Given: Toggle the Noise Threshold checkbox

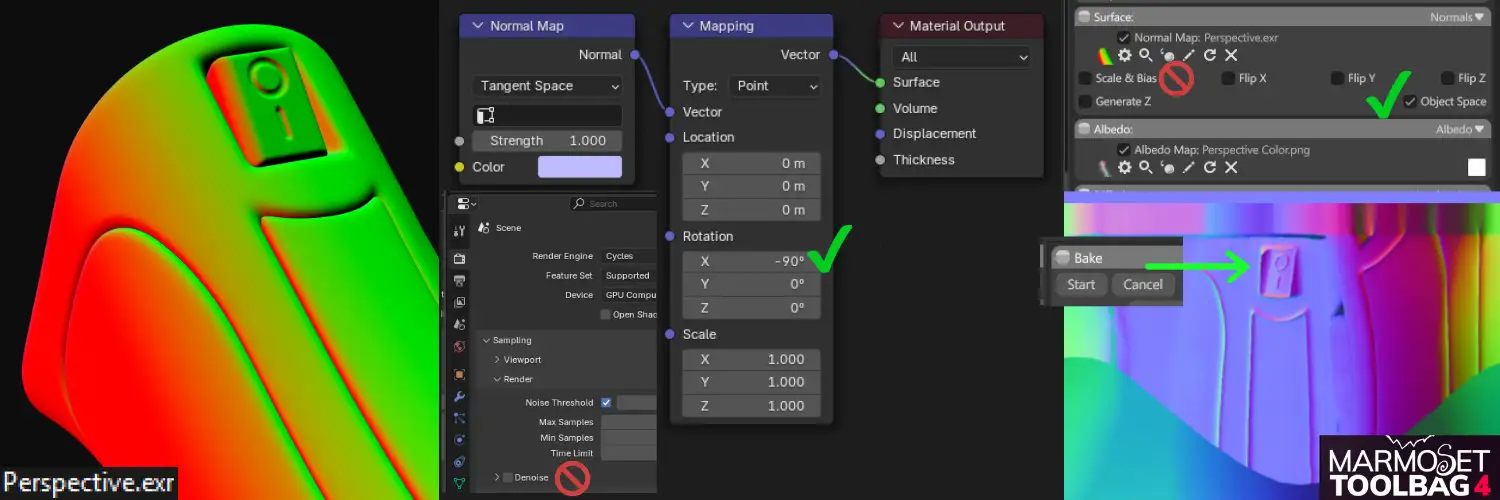Looking at the screenshot, I should [x=606, y=403].
